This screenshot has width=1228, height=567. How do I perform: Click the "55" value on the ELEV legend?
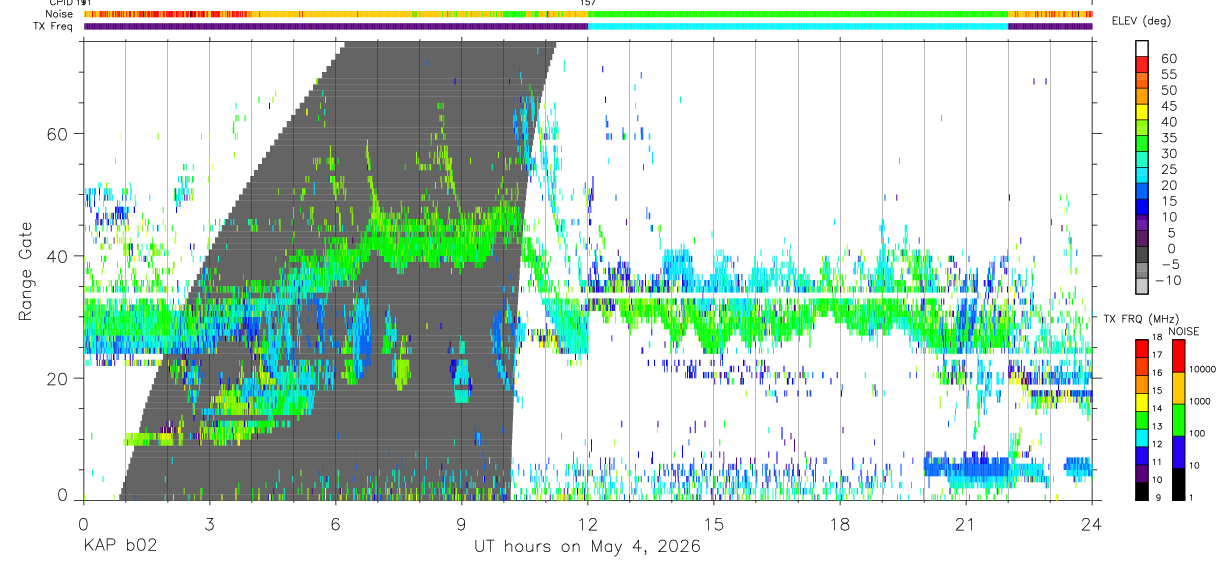point(1168,74)
